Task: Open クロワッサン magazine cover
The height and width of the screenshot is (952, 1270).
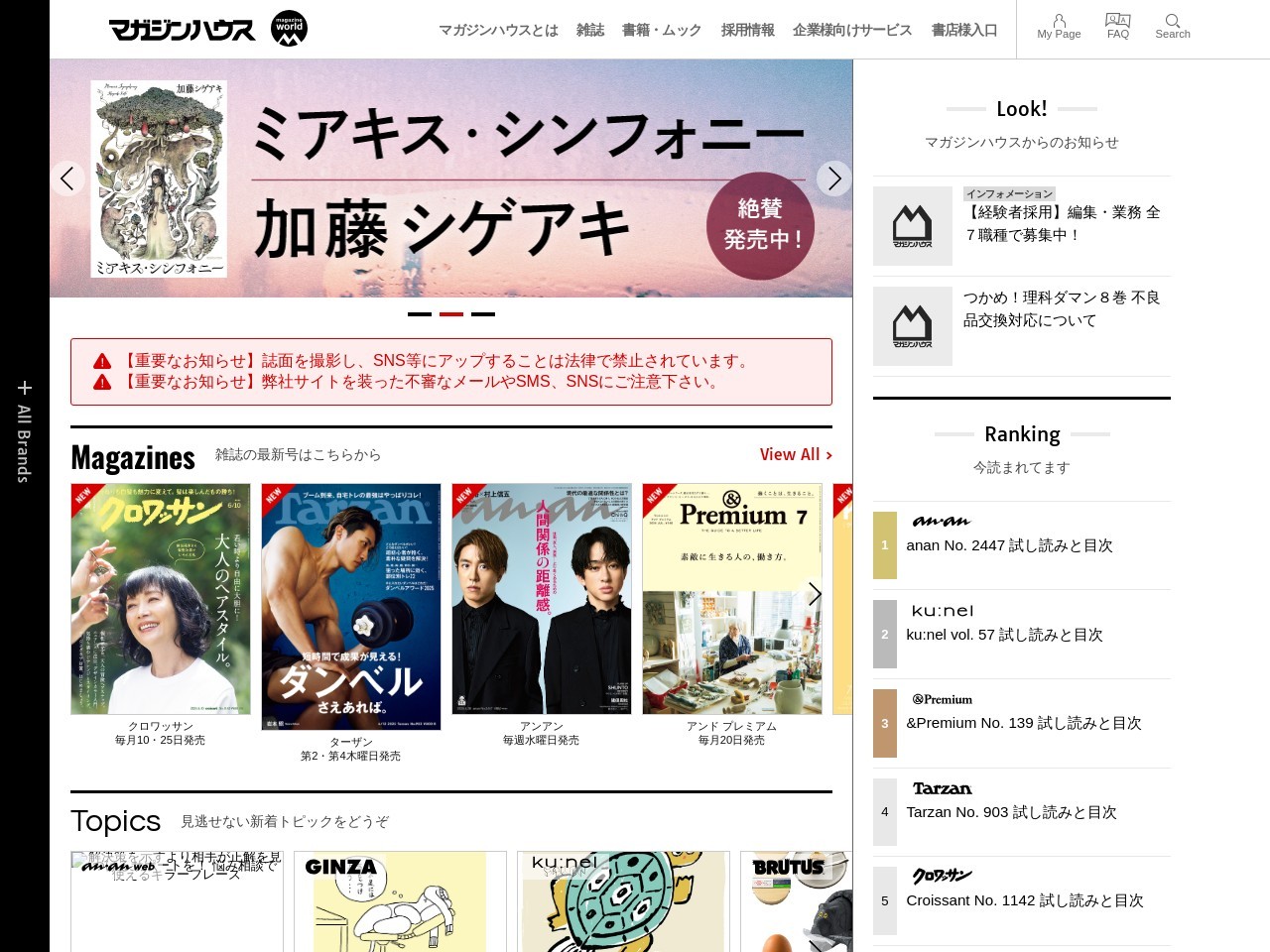Action: 161,599
